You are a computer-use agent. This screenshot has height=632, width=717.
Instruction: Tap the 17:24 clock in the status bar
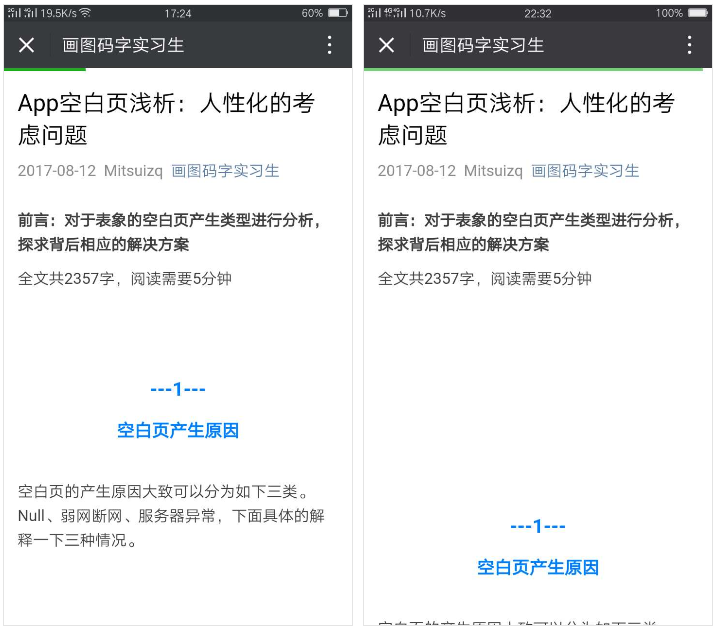[178, 13]
